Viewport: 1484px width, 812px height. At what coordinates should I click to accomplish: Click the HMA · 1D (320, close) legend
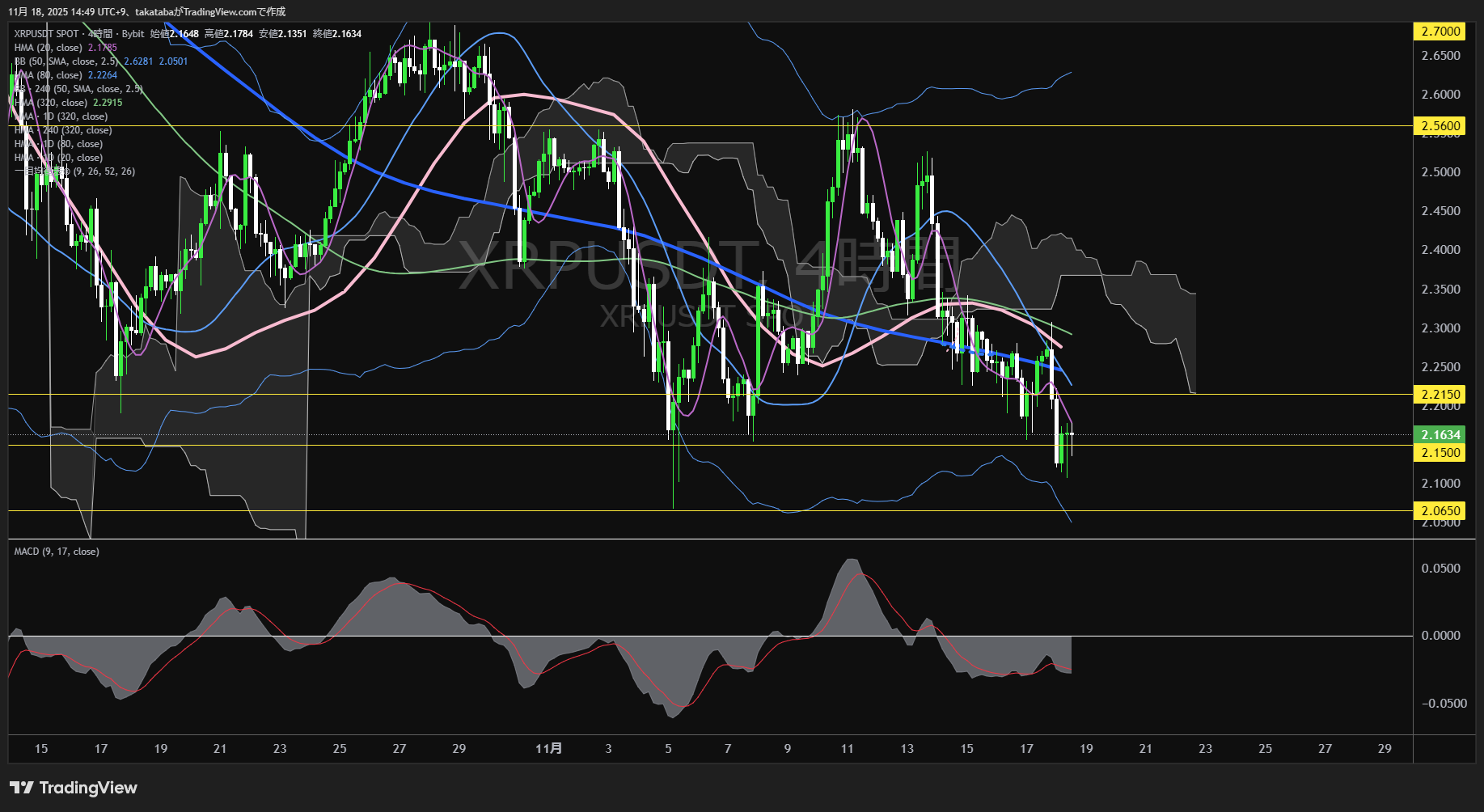coord(61,116)
